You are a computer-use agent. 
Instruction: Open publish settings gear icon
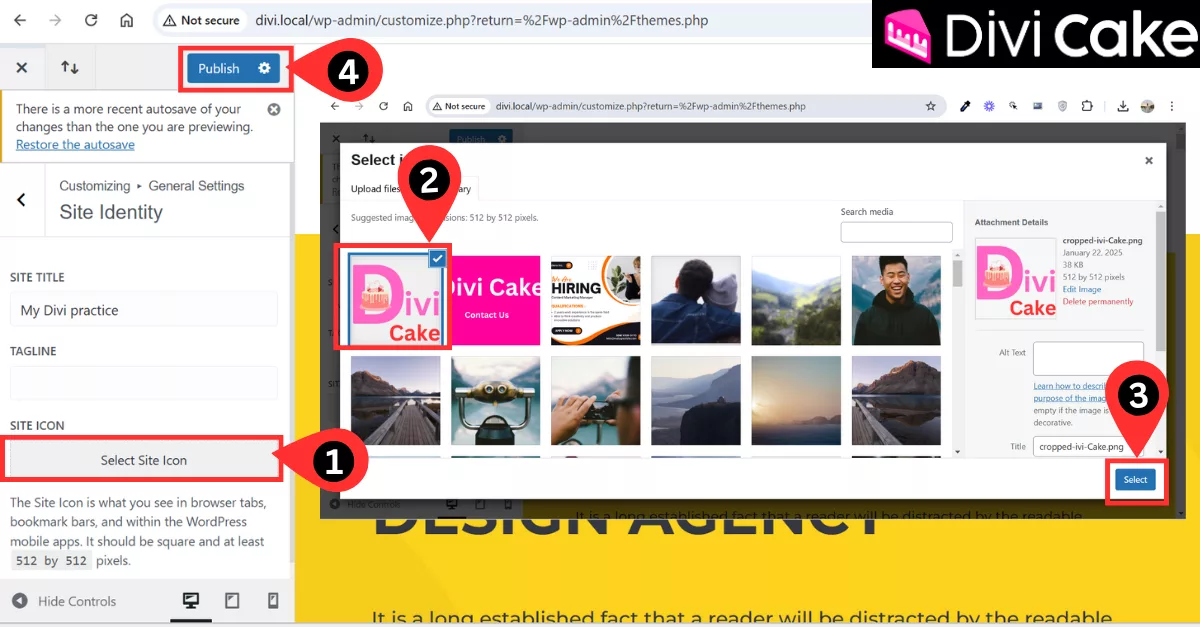(x=265, y=68)
